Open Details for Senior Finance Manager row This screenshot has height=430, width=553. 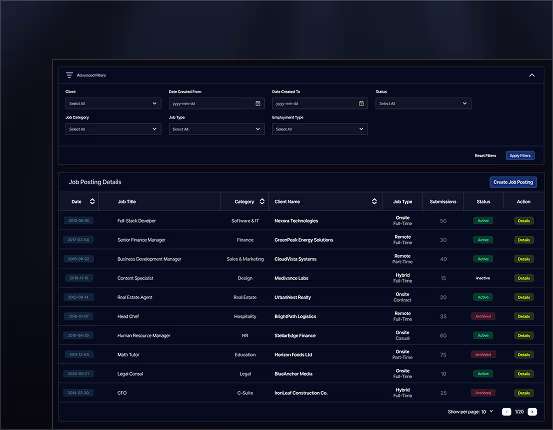(x=524, y=240)
